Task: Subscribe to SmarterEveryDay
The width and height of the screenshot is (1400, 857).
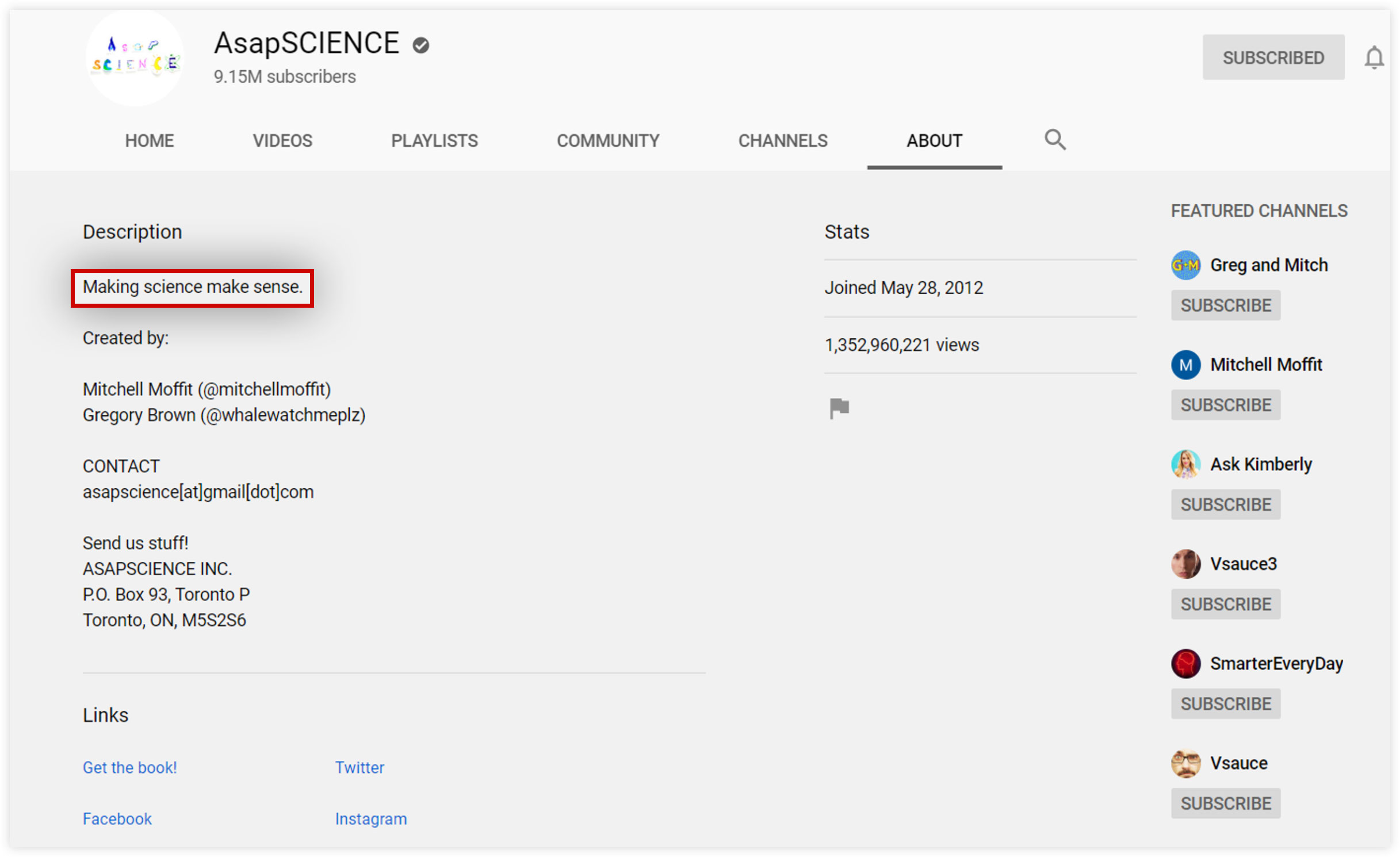Action: point(1225,703)
